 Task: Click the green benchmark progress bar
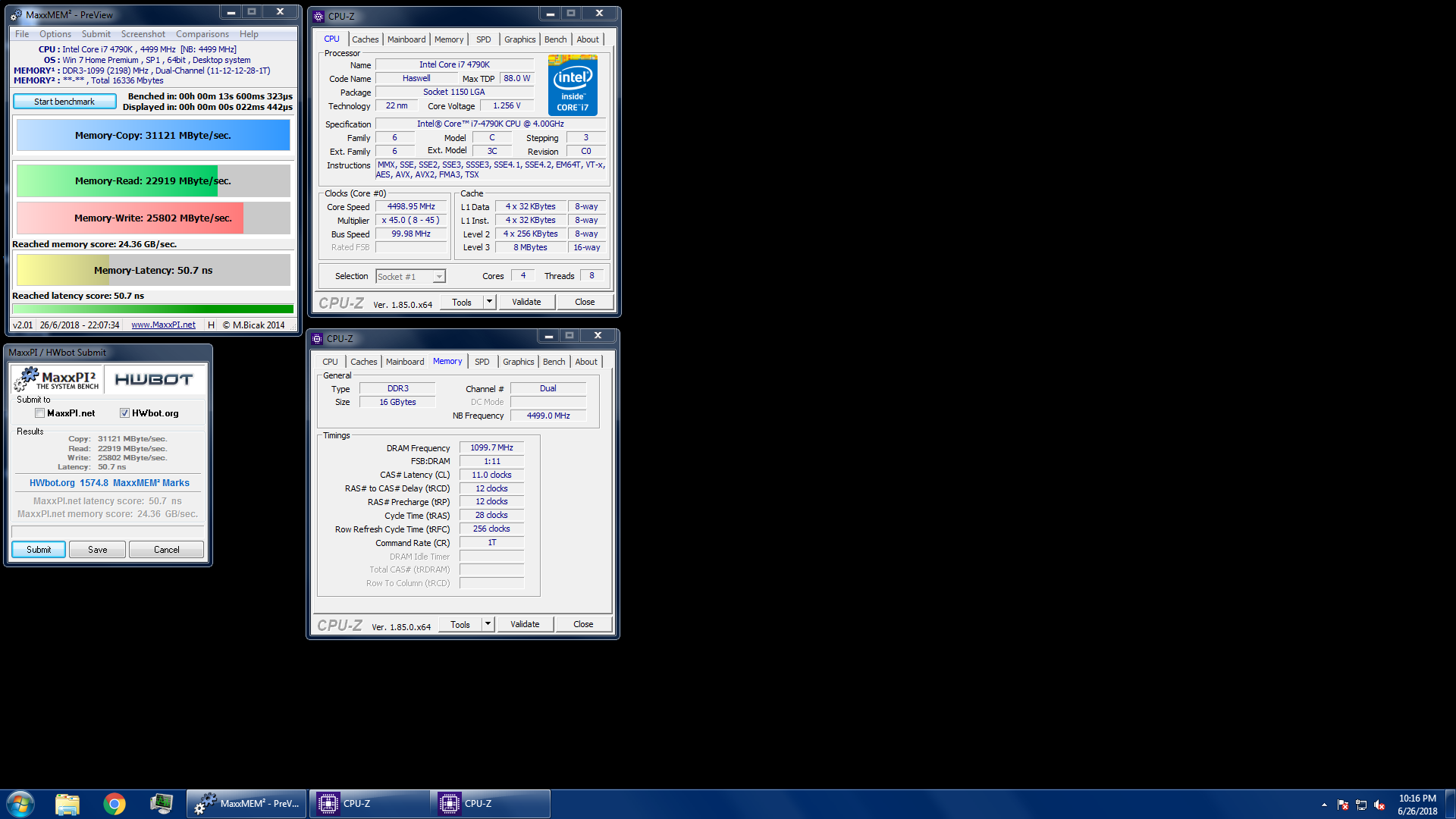[153, 309]
